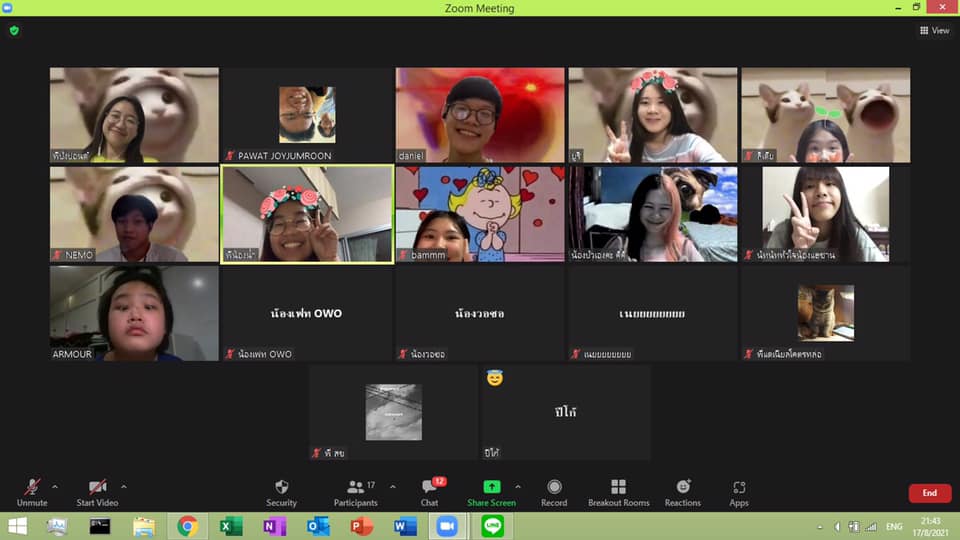The width and height of the screenshot is (960, 540).
Task: Expand the Participants options caret
Action: click(392, 487)
